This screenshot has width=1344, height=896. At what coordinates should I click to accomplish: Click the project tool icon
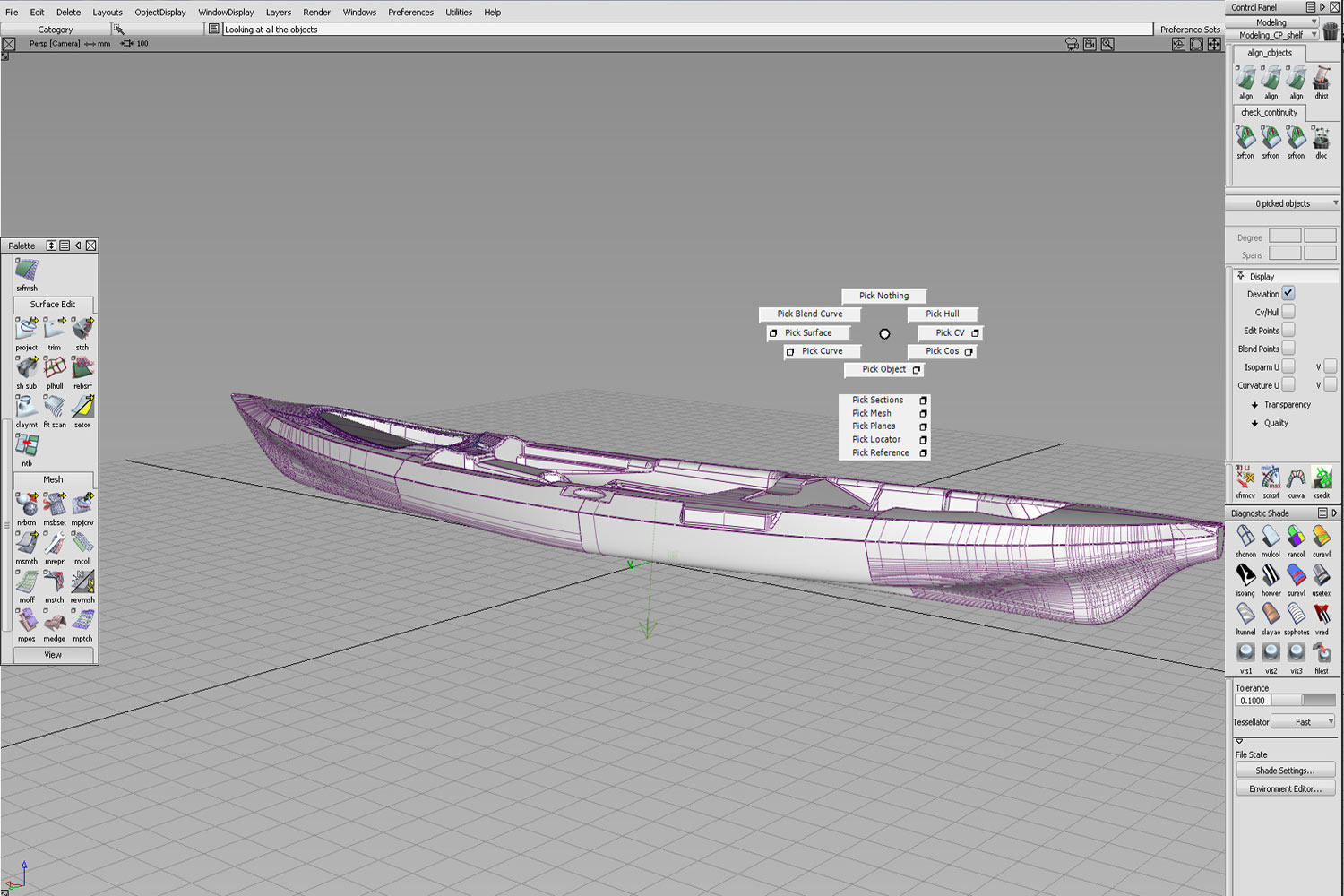pos(27,330)
